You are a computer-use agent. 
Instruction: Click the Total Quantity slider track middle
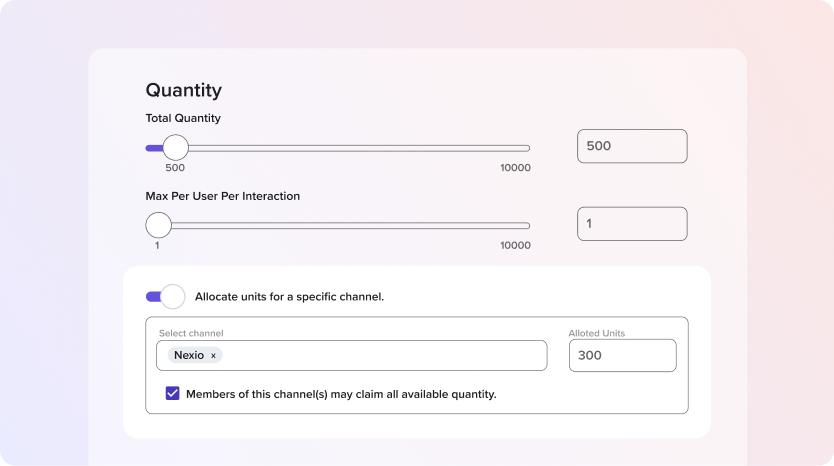[x=338, y=148]
